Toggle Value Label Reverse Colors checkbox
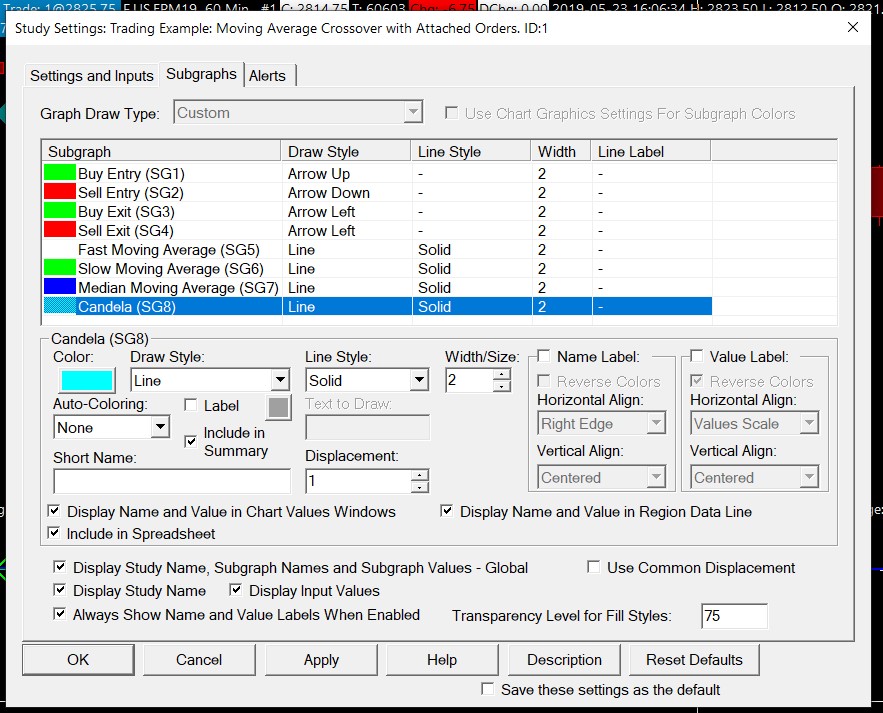Image resolution: width=883 pixels, height=713 pixels. click(x=697, y=381)
